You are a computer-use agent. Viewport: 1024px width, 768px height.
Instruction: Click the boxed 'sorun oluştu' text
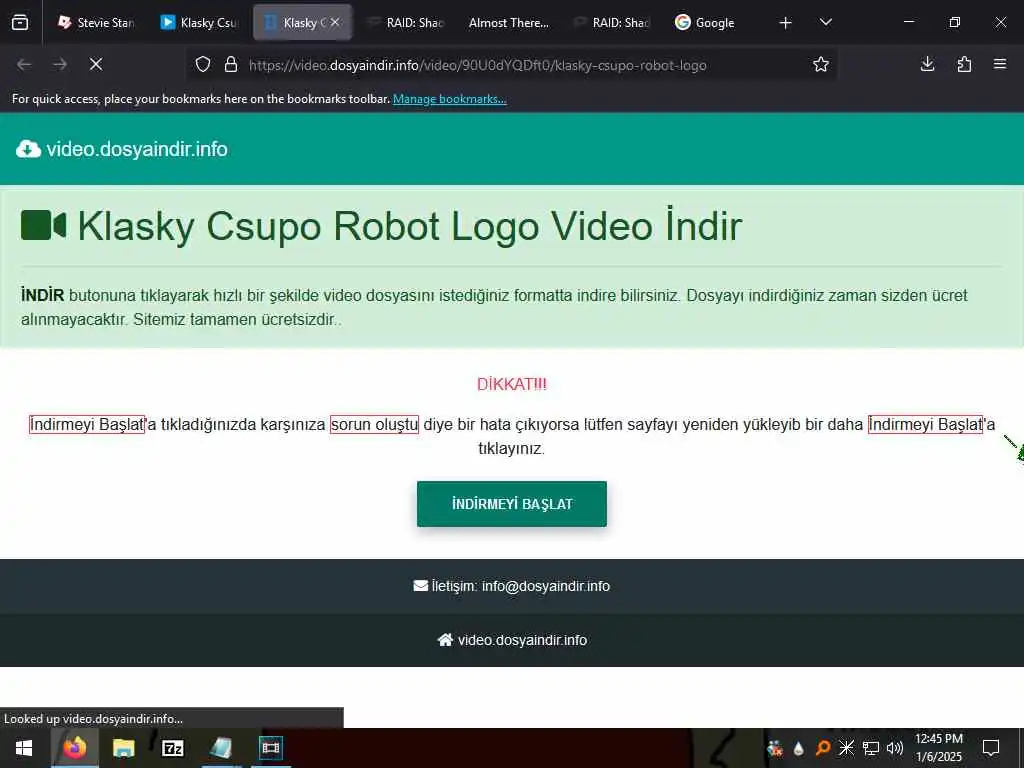click(x=374, y=424)
